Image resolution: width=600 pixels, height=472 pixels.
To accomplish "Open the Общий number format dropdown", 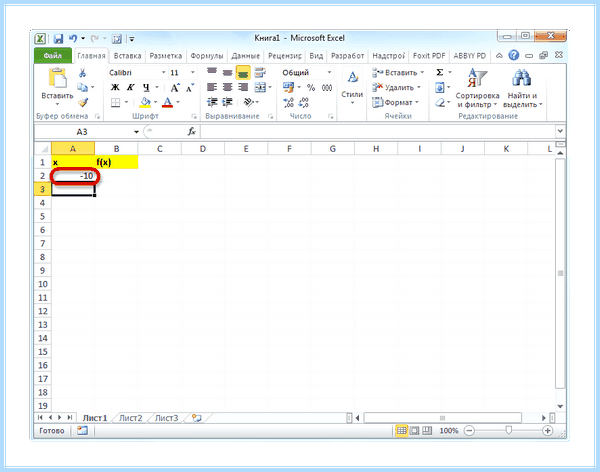I will (x=329, y=72).
